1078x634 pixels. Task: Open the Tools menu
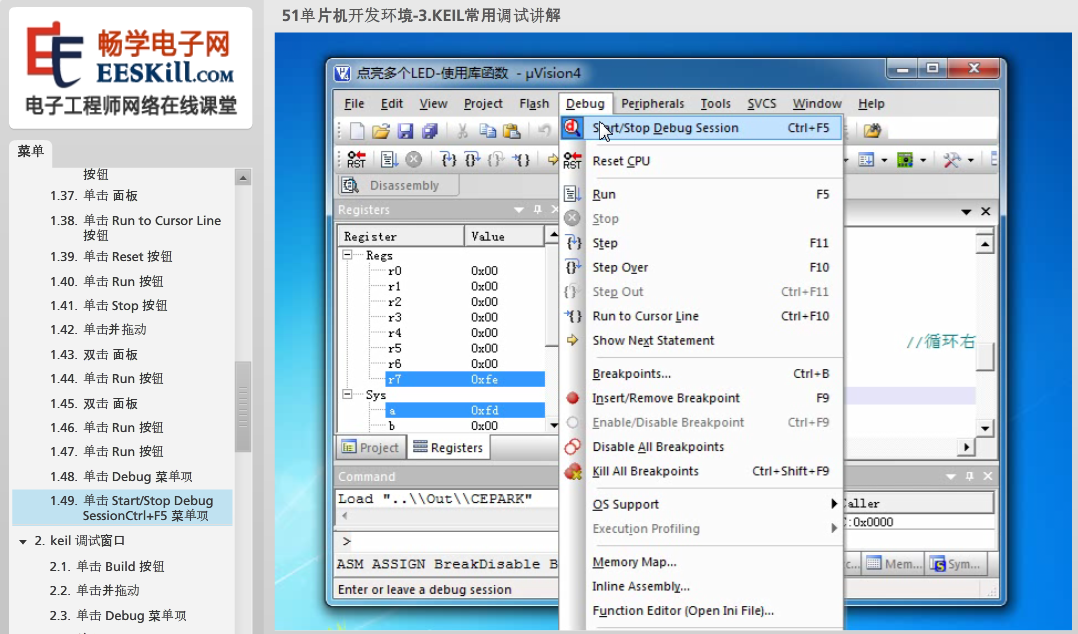point(715,103)
